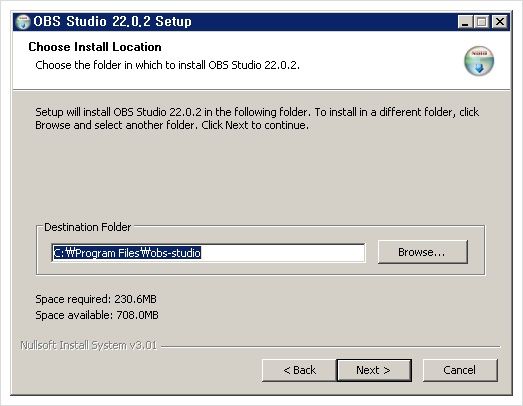
Task: Maximize the setup window
Action: pos(482,22)
